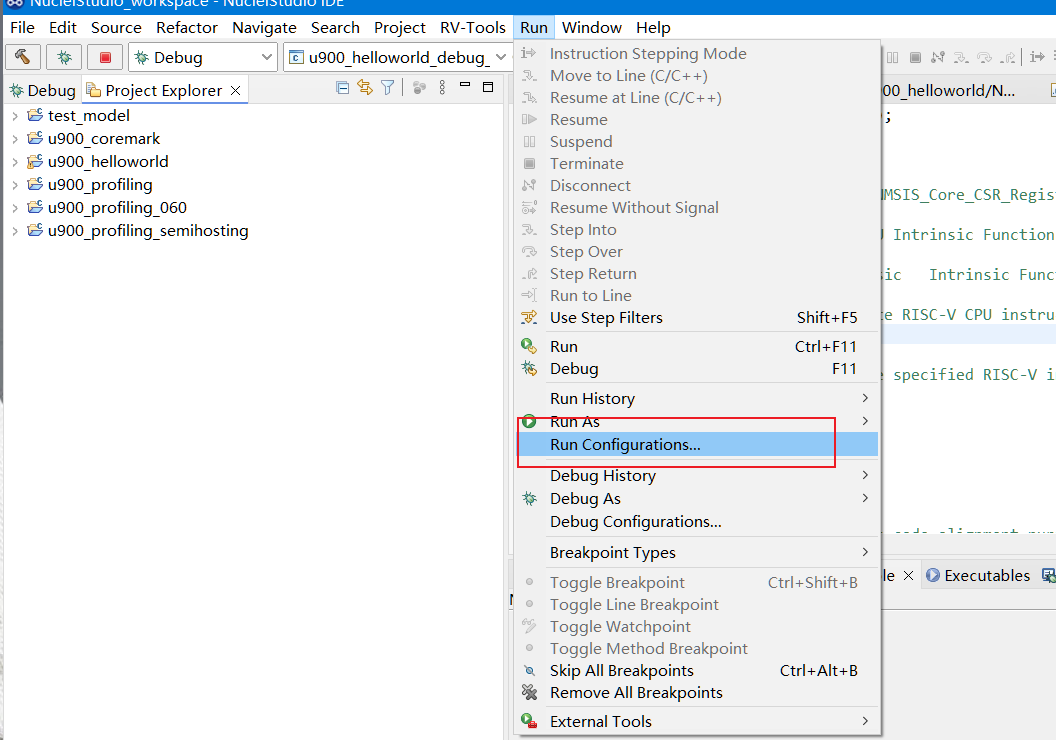The width and height of the screenshot is (1056, 740).
Task: Choose Debug Configurations... from Run menu
Action: tap(635, 522)
